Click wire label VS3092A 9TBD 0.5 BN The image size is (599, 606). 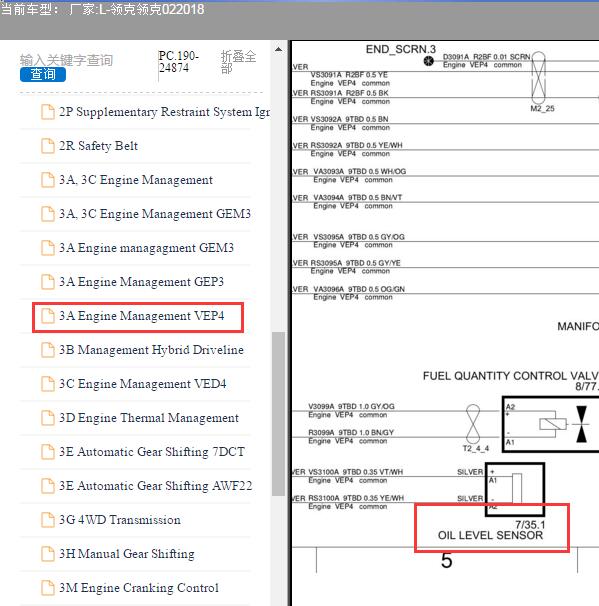click(x=349, y=119)
